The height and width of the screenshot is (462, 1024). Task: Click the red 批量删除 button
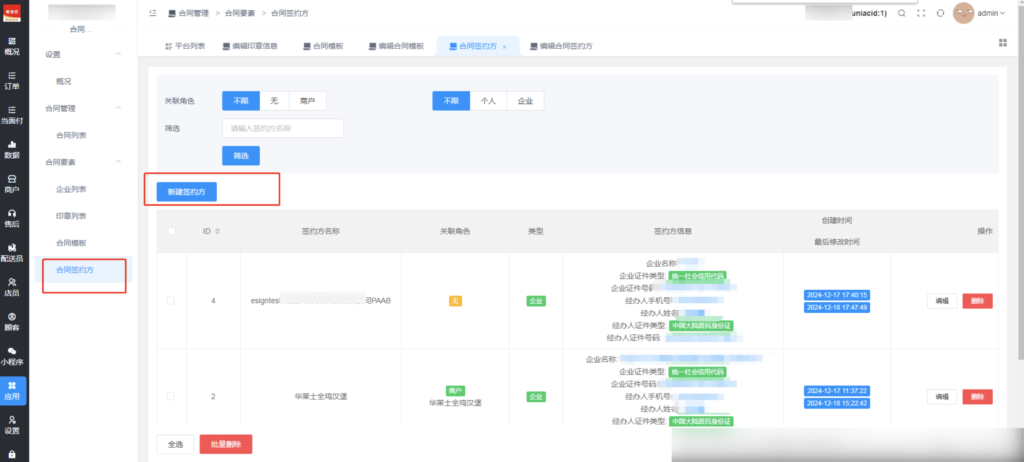226,444
